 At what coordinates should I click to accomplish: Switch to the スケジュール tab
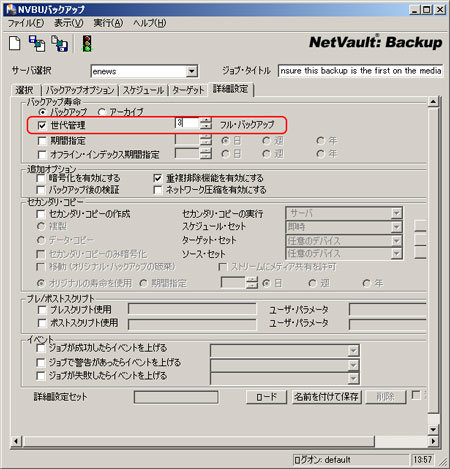point(143,90)
